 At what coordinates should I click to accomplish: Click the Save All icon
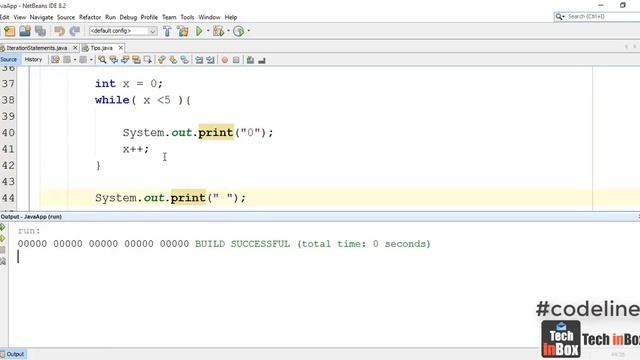point(40,31)
